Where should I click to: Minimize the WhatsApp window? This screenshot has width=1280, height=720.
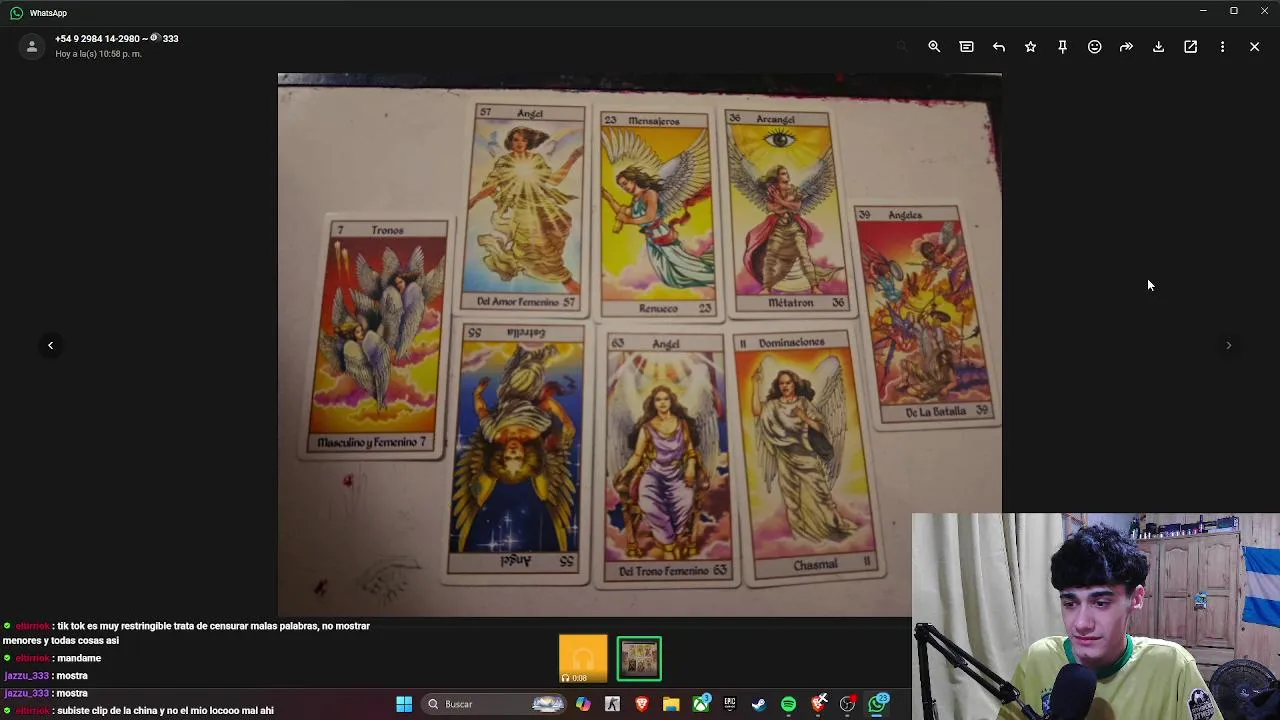[x=1203, y=11]
